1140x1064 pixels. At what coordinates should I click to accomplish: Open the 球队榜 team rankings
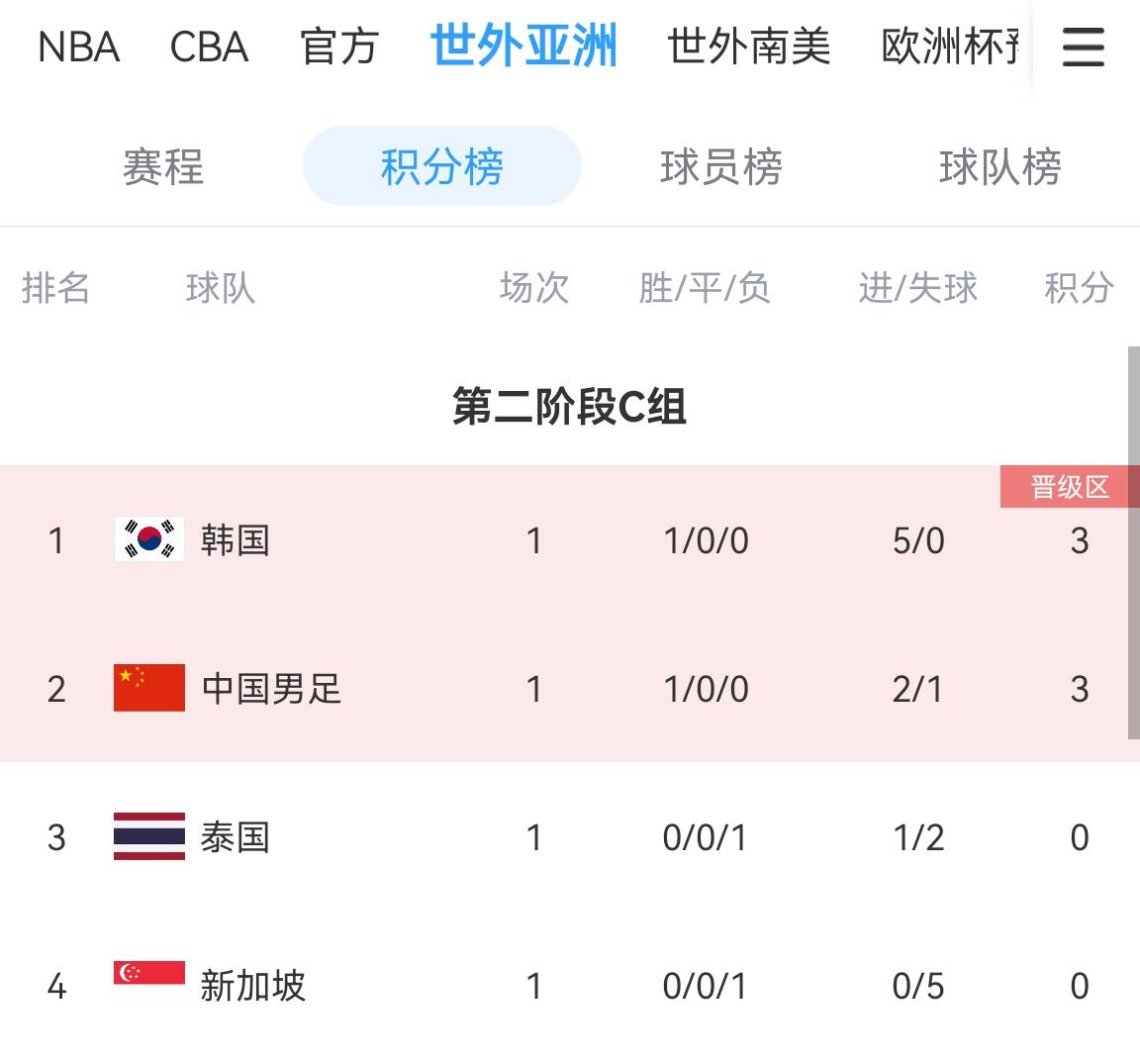[x=1000, y=166]
